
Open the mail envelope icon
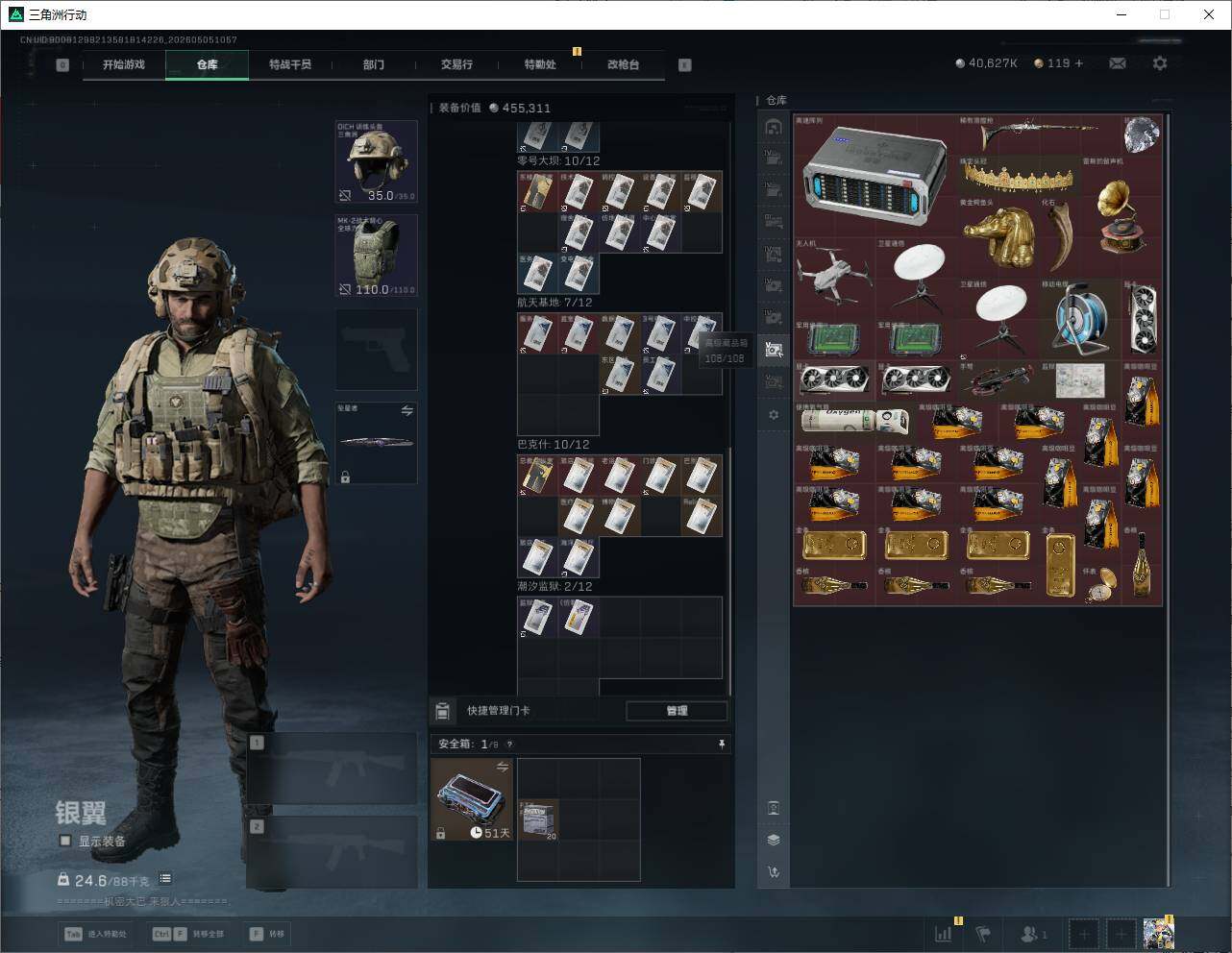(x=1118, y=63)
